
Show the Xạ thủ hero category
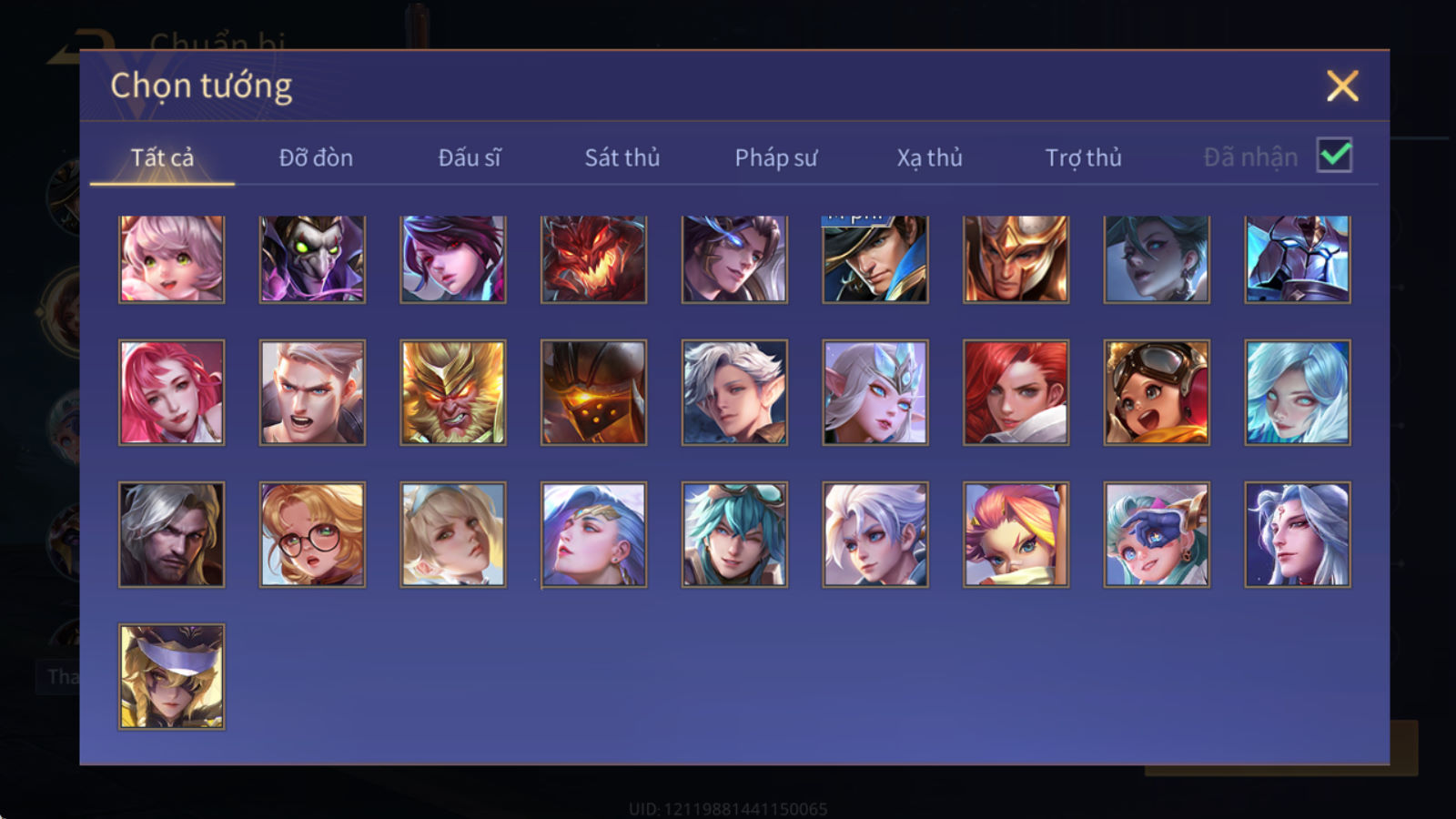tap(929, 157)
